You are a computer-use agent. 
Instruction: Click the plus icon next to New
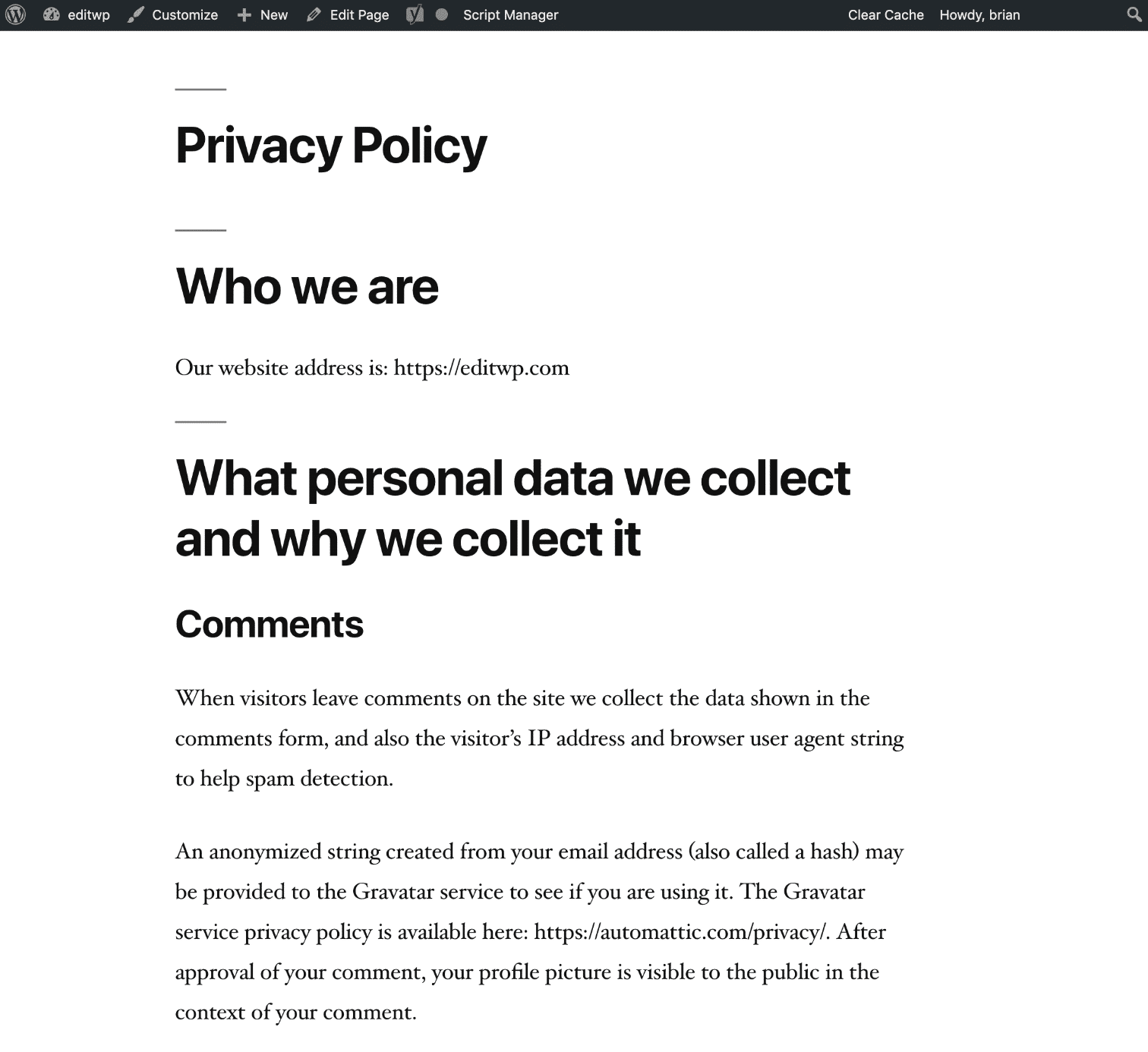pyautogui.click(x=243, y=14)
